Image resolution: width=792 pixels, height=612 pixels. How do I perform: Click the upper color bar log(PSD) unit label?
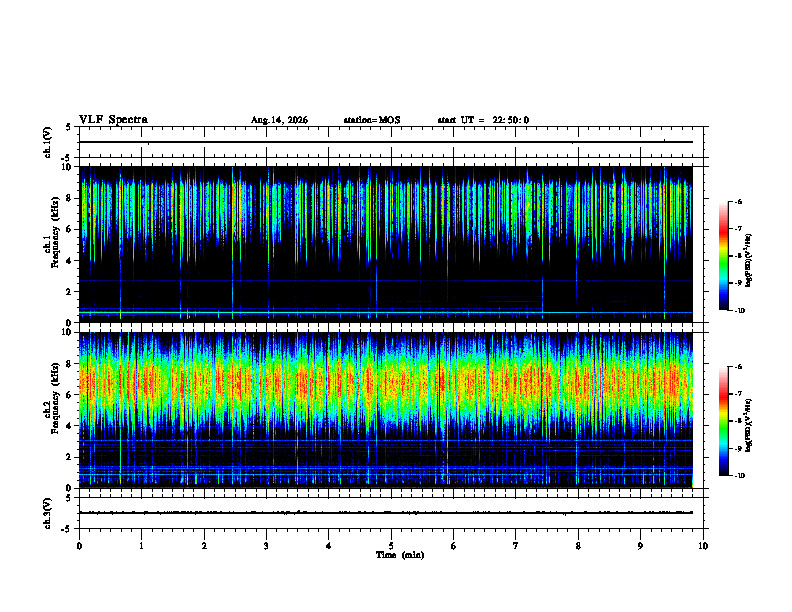tap(749, 260)
